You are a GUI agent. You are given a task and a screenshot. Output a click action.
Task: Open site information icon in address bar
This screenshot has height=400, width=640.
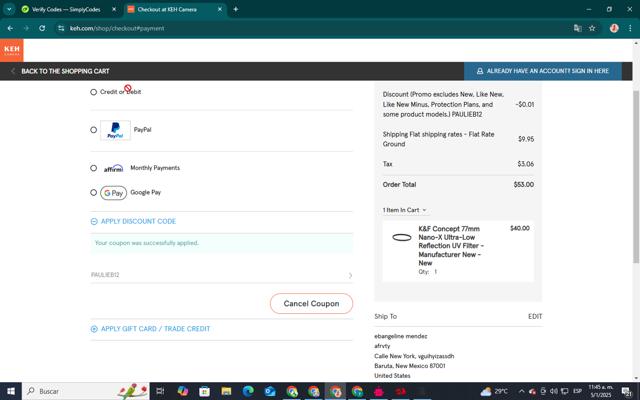(x=61, y=28)
